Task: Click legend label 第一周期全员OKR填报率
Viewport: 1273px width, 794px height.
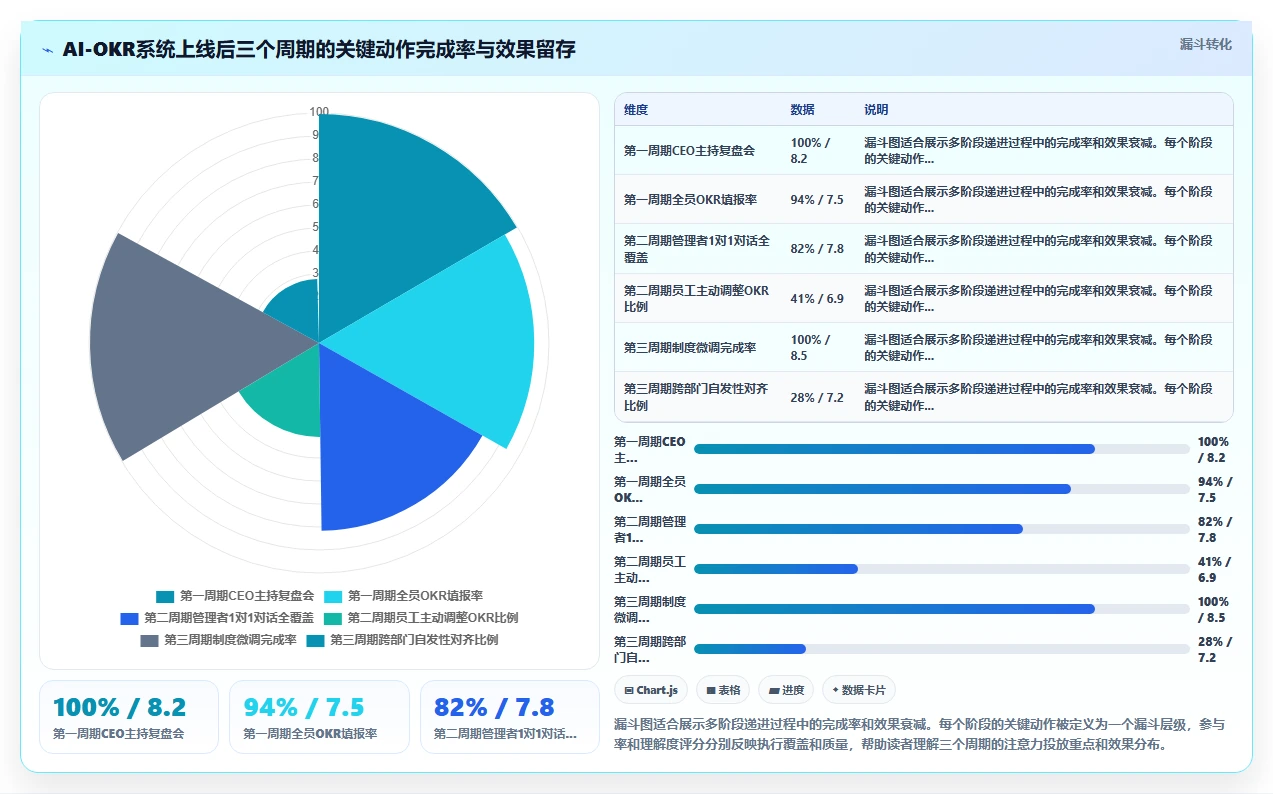Action: click(x=416, y=596)
